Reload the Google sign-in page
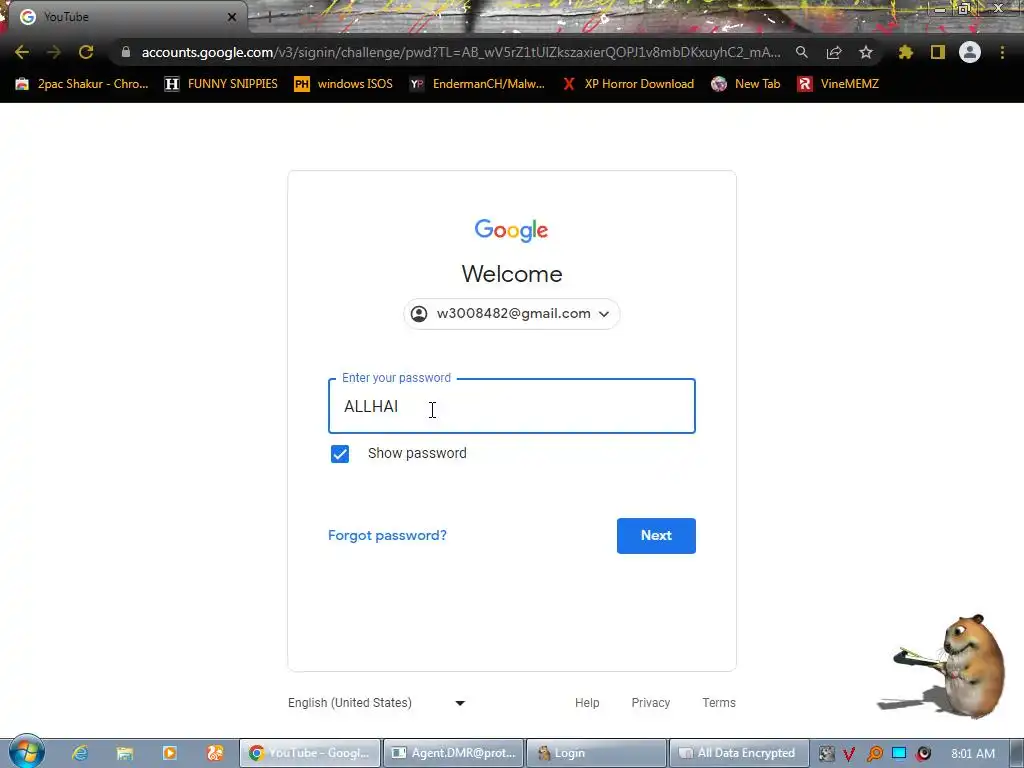The width and height of the screenshot is (1024, 768). 86,52
